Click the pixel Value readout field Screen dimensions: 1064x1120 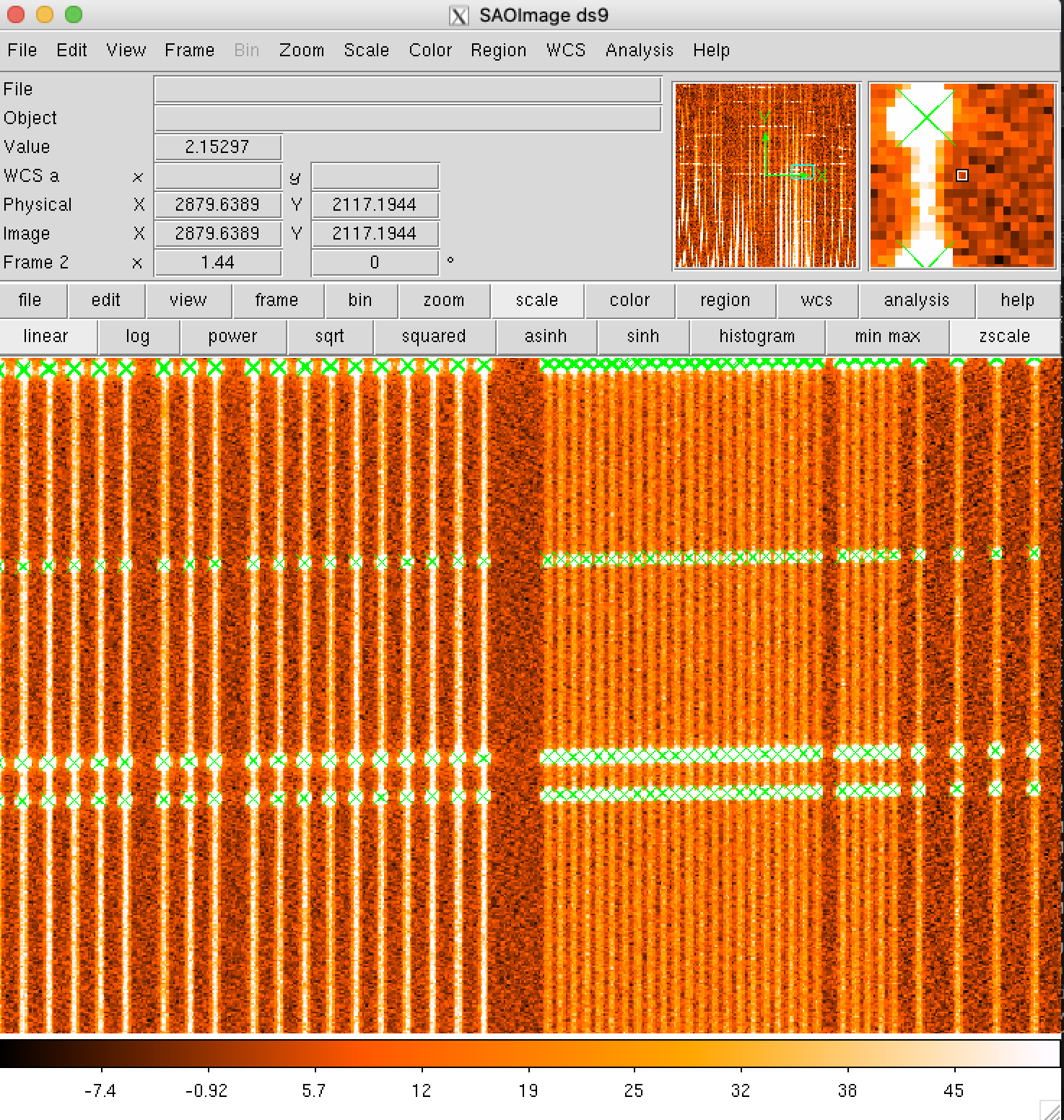pyautogui.click(x=217, y=147)
